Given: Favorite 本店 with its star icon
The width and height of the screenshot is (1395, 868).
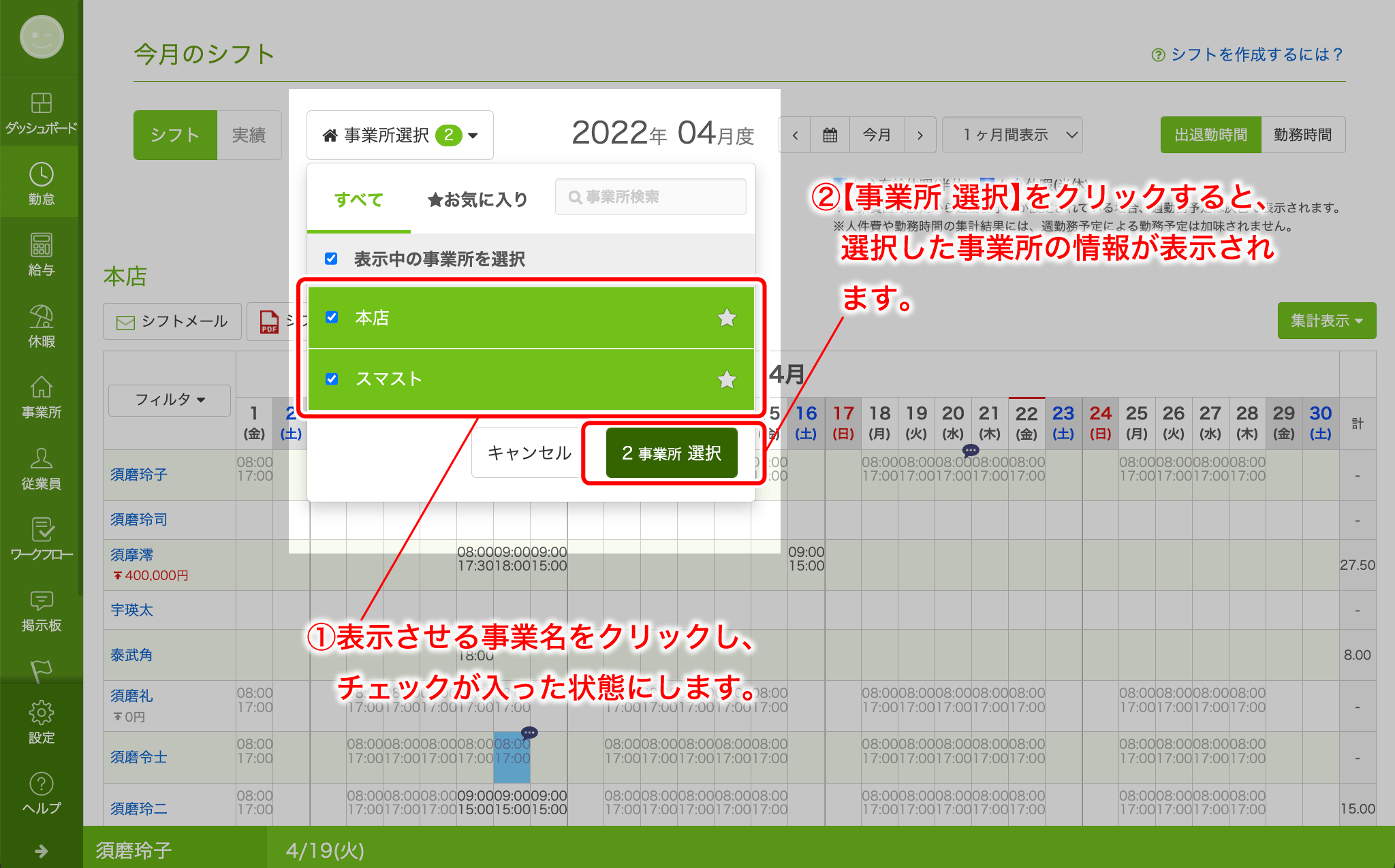Looking at the screenshot, I should (727, 318).
